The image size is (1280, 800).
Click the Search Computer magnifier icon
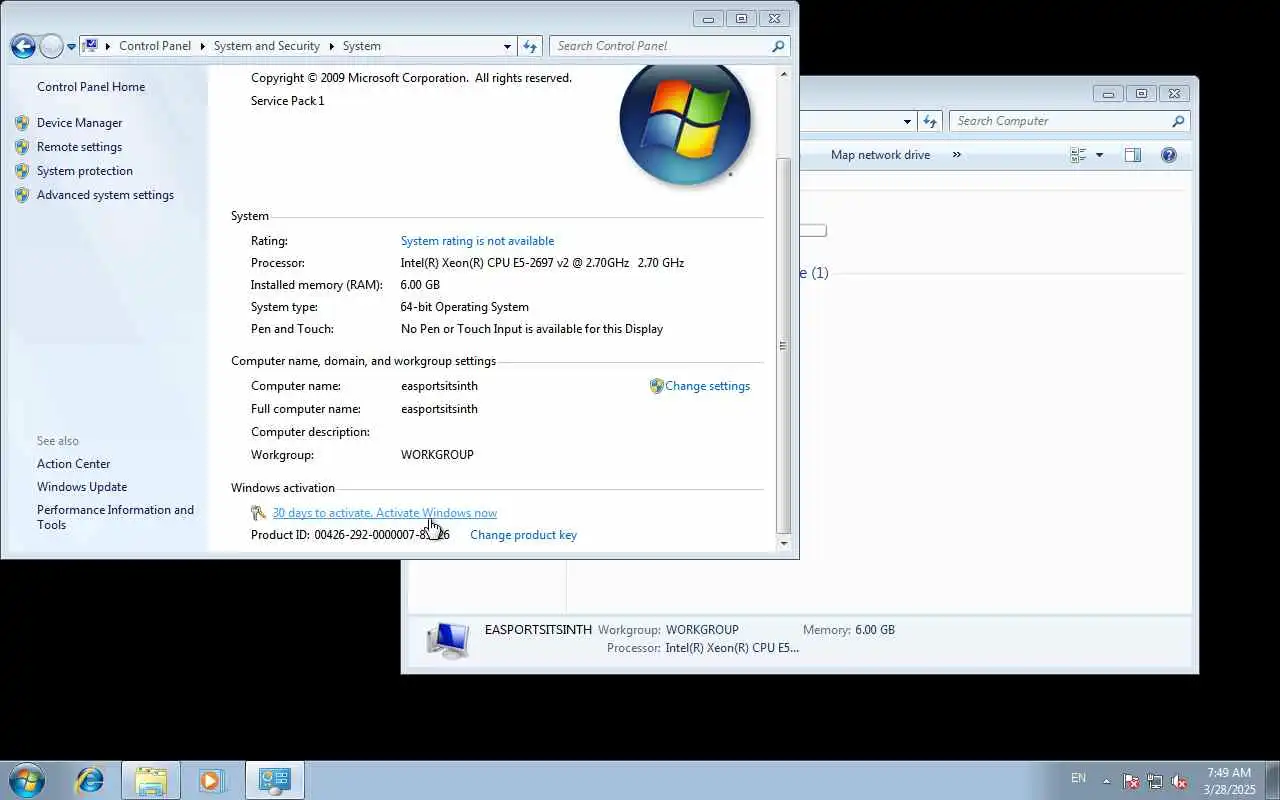point(1178,121)
